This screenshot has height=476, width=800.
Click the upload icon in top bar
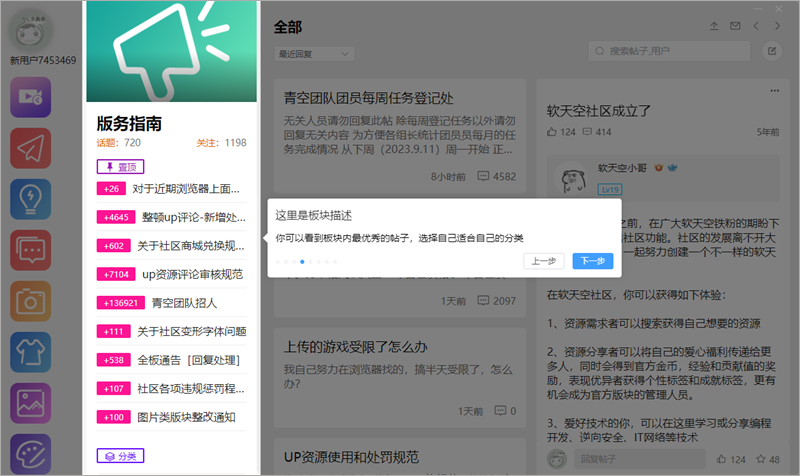pos(714,26)
